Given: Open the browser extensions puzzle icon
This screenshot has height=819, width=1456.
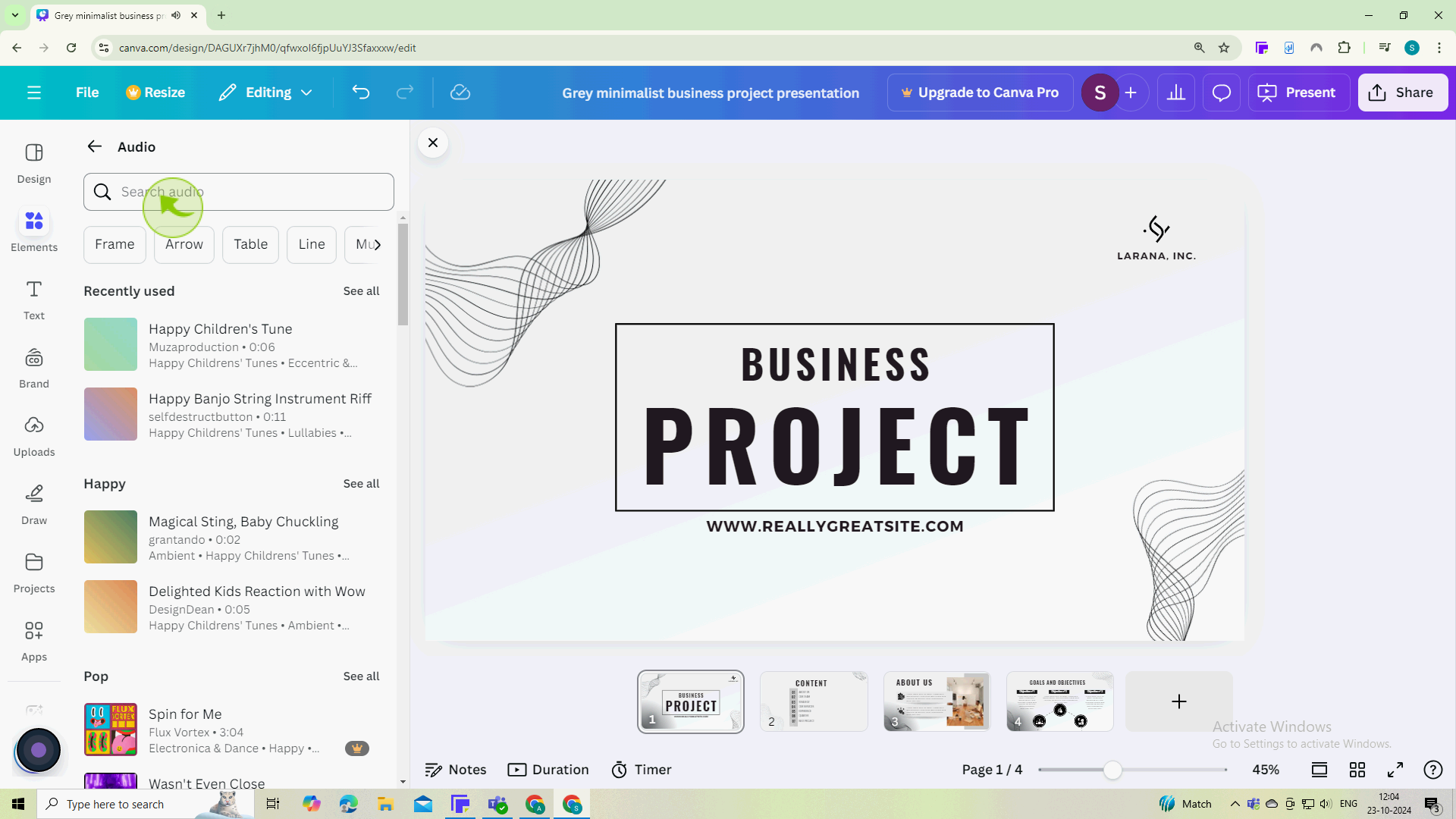Looking at the screenshot, I should point(1344,48).
